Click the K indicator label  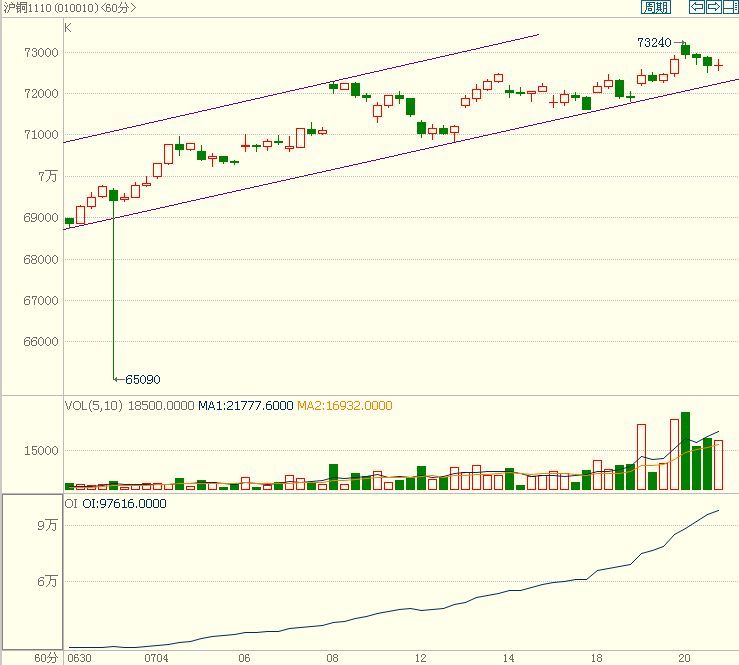[x=68, y=28]
